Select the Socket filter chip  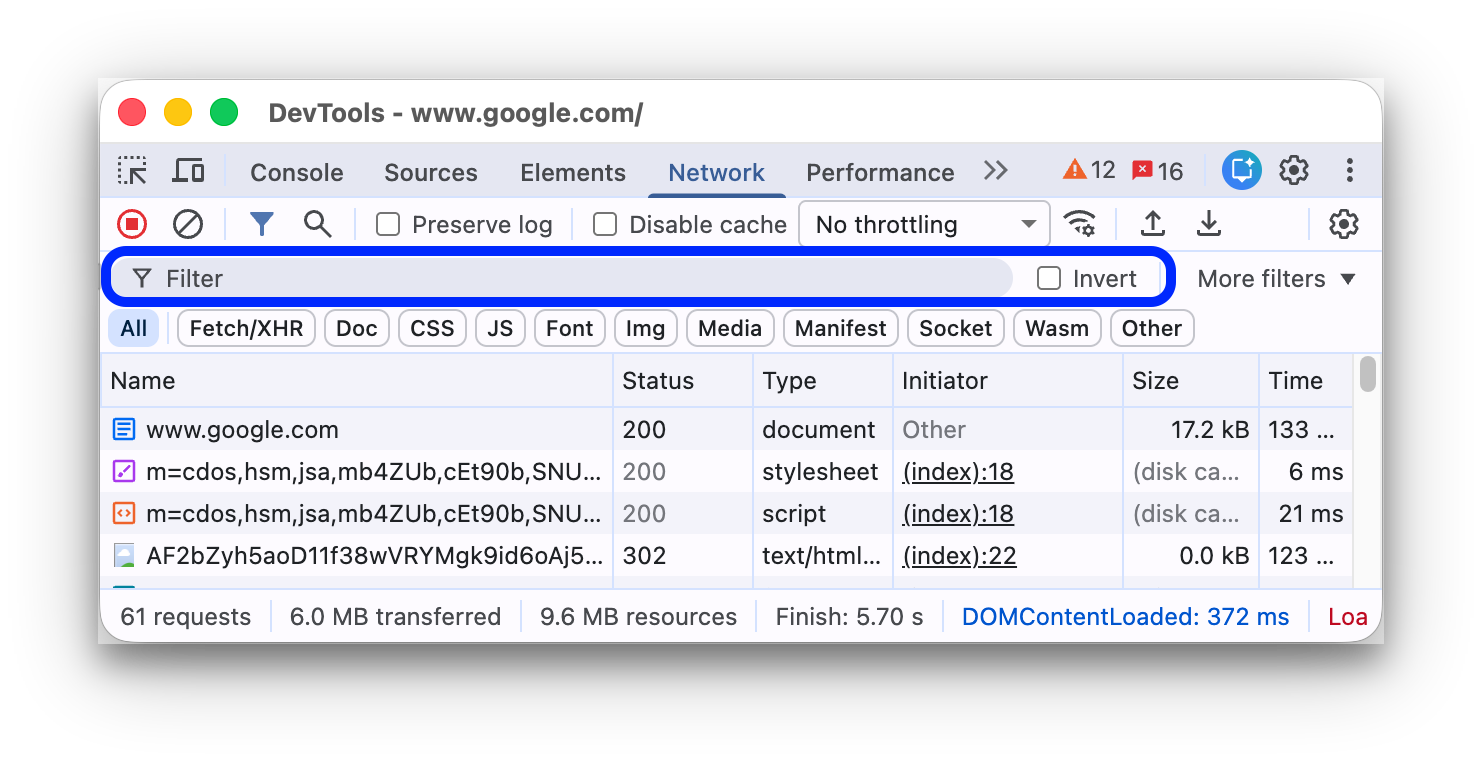click(956, 328)
